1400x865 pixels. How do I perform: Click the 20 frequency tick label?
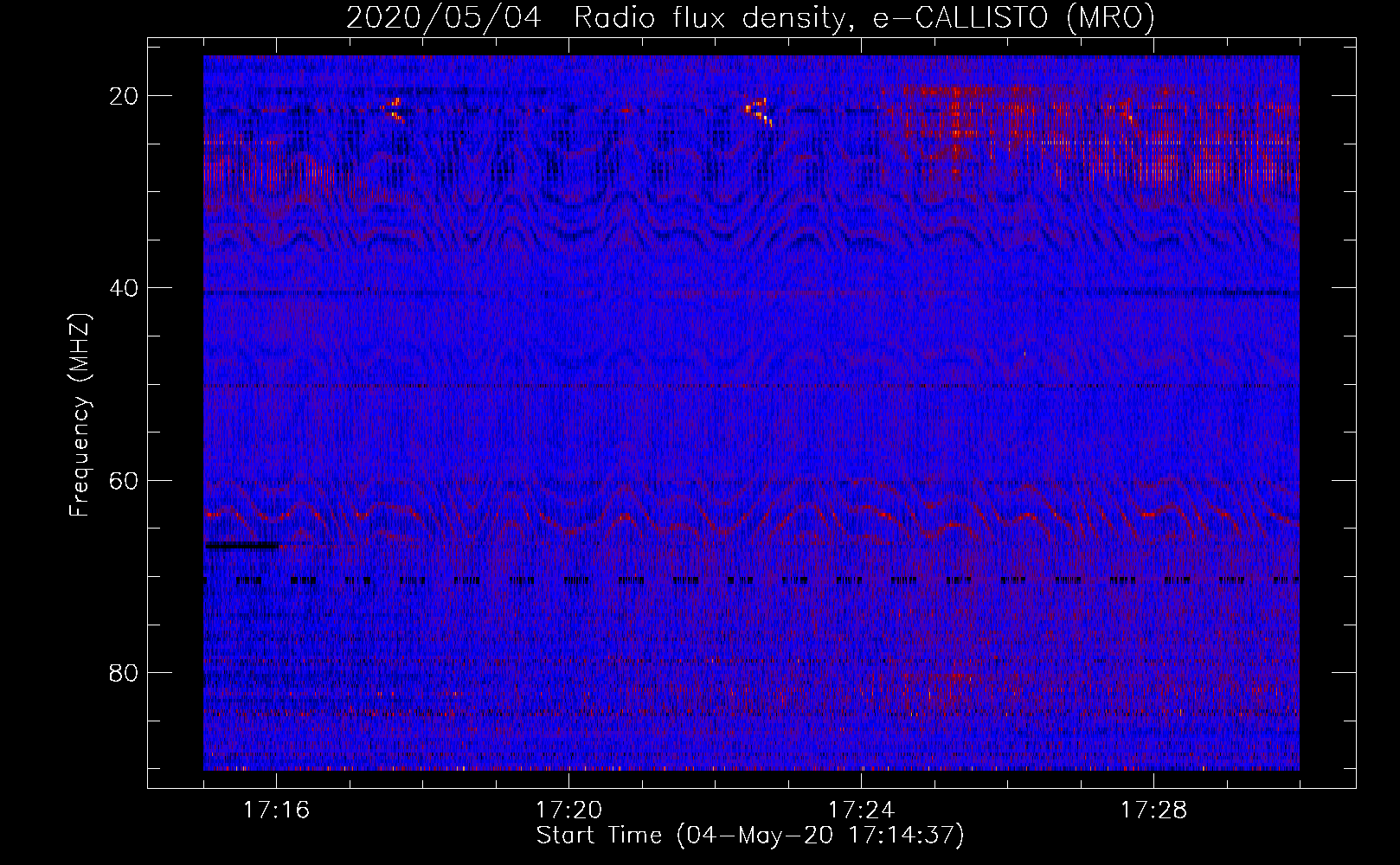125,96
